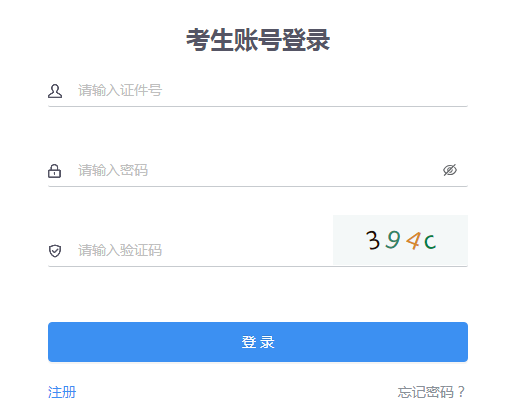The height and width of the screenshot is (413, 516).
Task: Click the blue 登录 button
Action: (258, 342)
